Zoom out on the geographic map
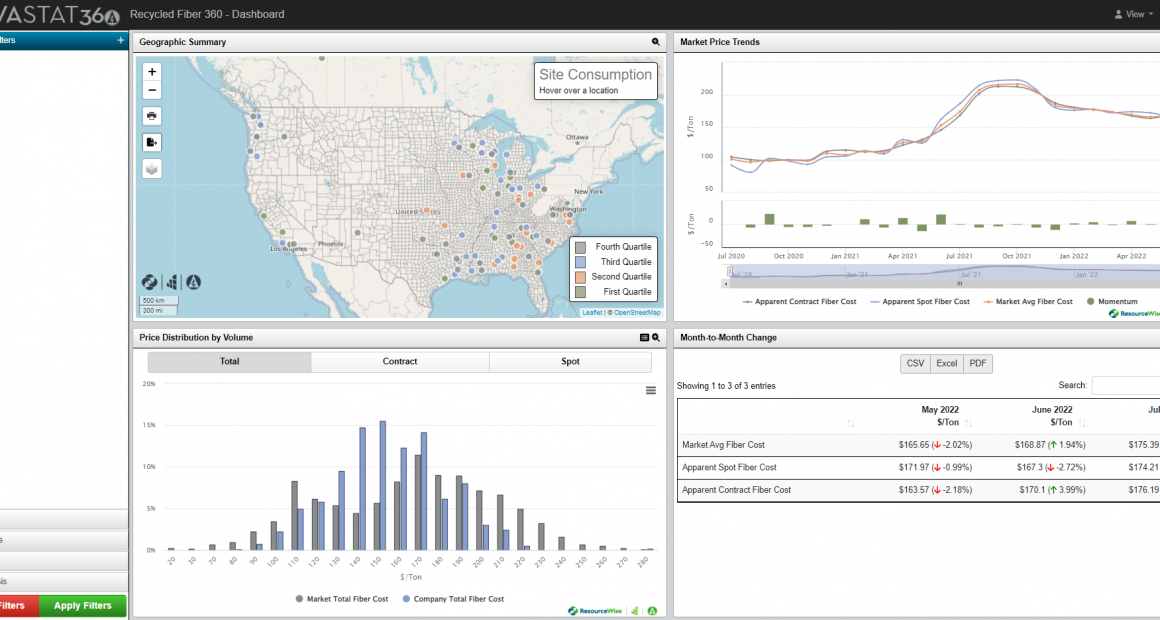1160x620 pixels. (152, 90)
